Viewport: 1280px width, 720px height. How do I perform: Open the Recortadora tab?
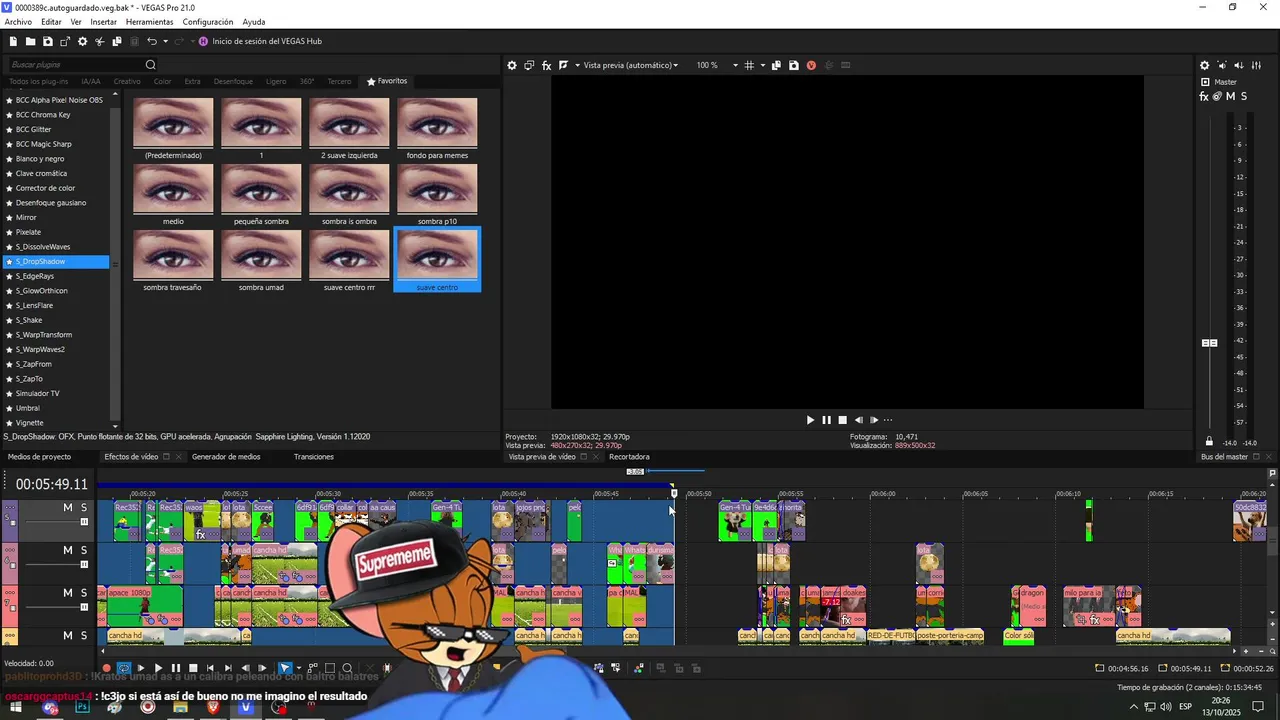click(x=629, y=457)
